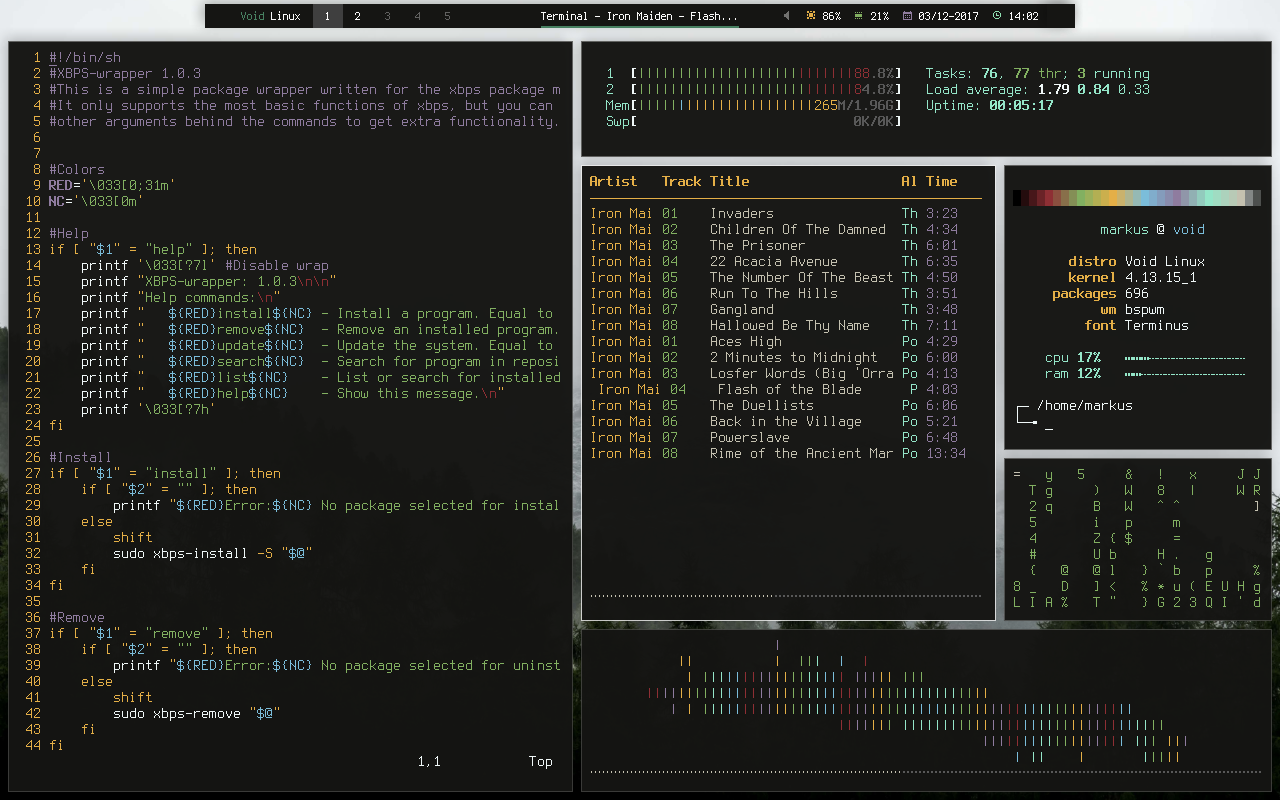Select the playing track Flash of the Blade
This screenshot has height=800, width=1280.
pos(786,389)
